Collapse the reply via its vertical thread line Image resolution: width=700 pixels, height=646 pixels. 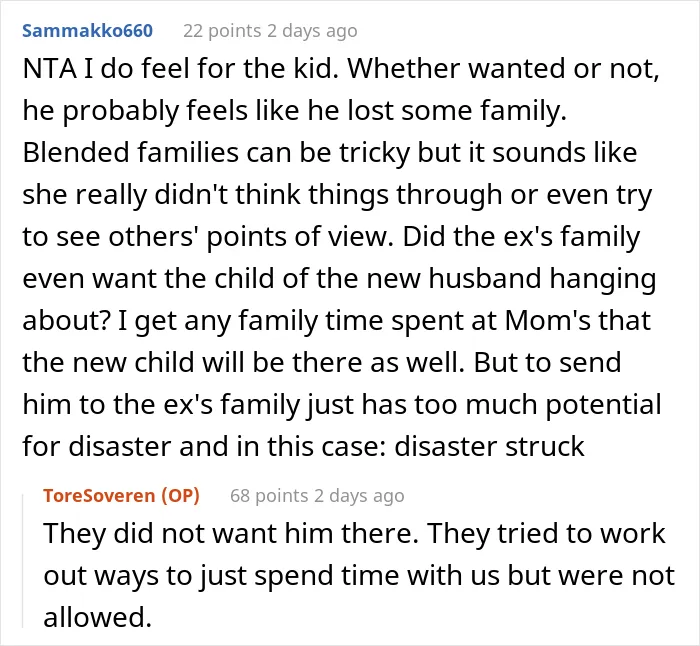pyautogui.click(x=23, y=560)
